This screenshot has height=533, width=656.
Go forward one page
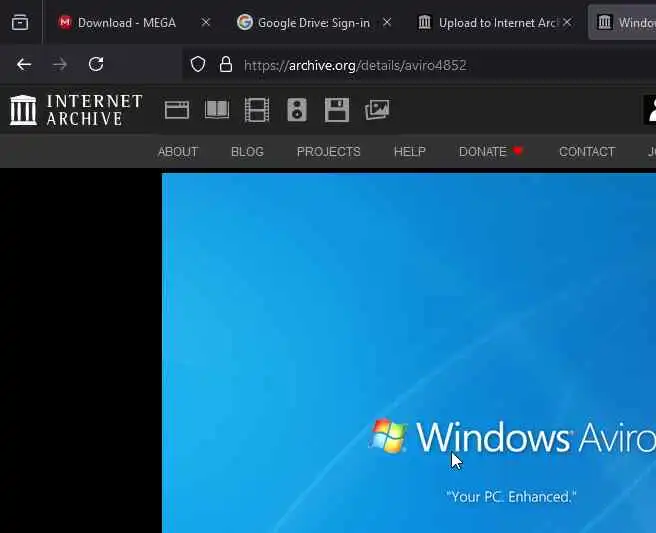click(60, 64)
